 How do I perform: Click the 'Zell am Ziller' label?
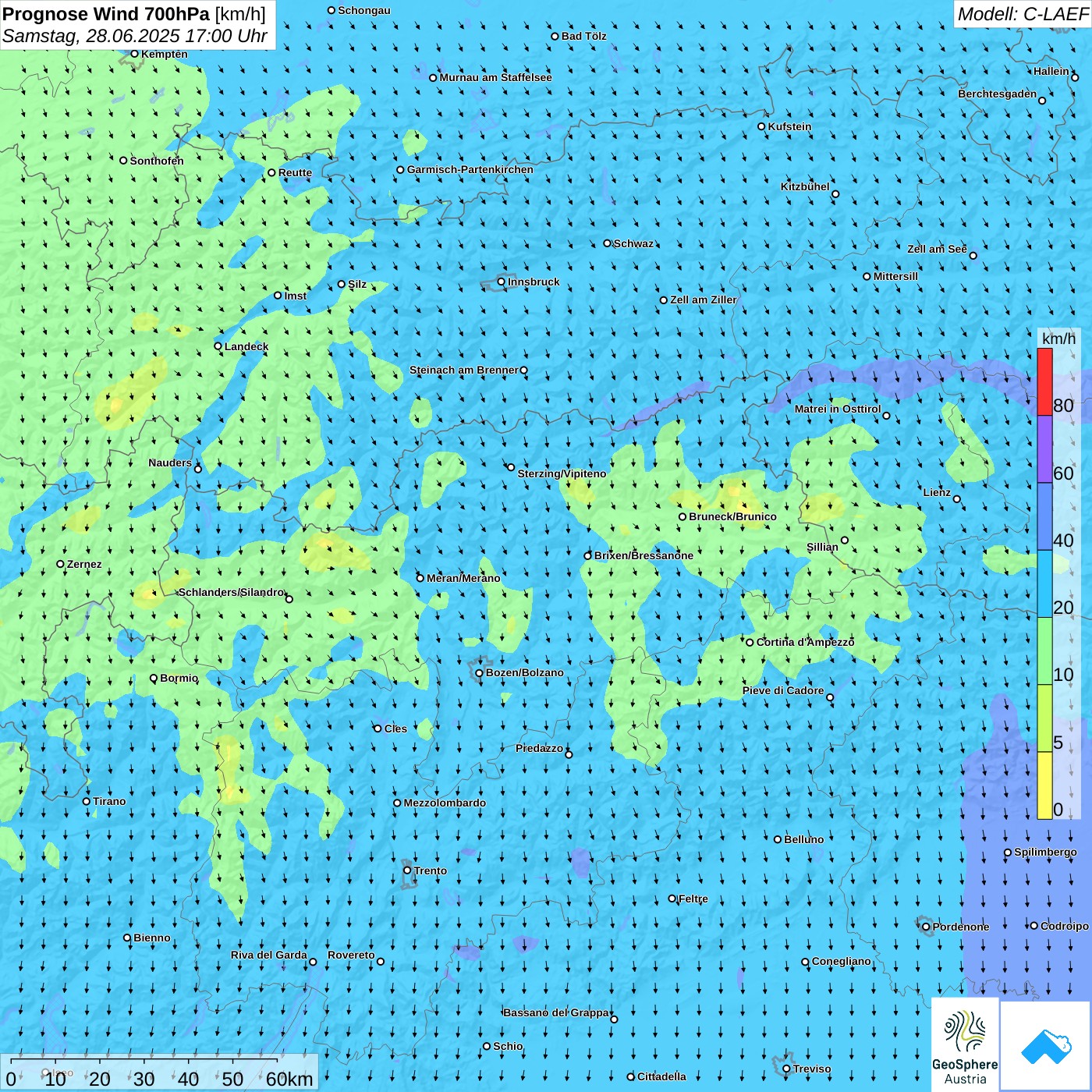(704, 300)
